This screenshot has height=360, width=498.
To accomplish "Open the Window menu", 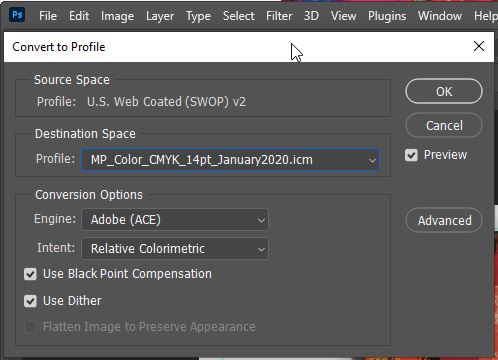I will [x=440, y=16].
